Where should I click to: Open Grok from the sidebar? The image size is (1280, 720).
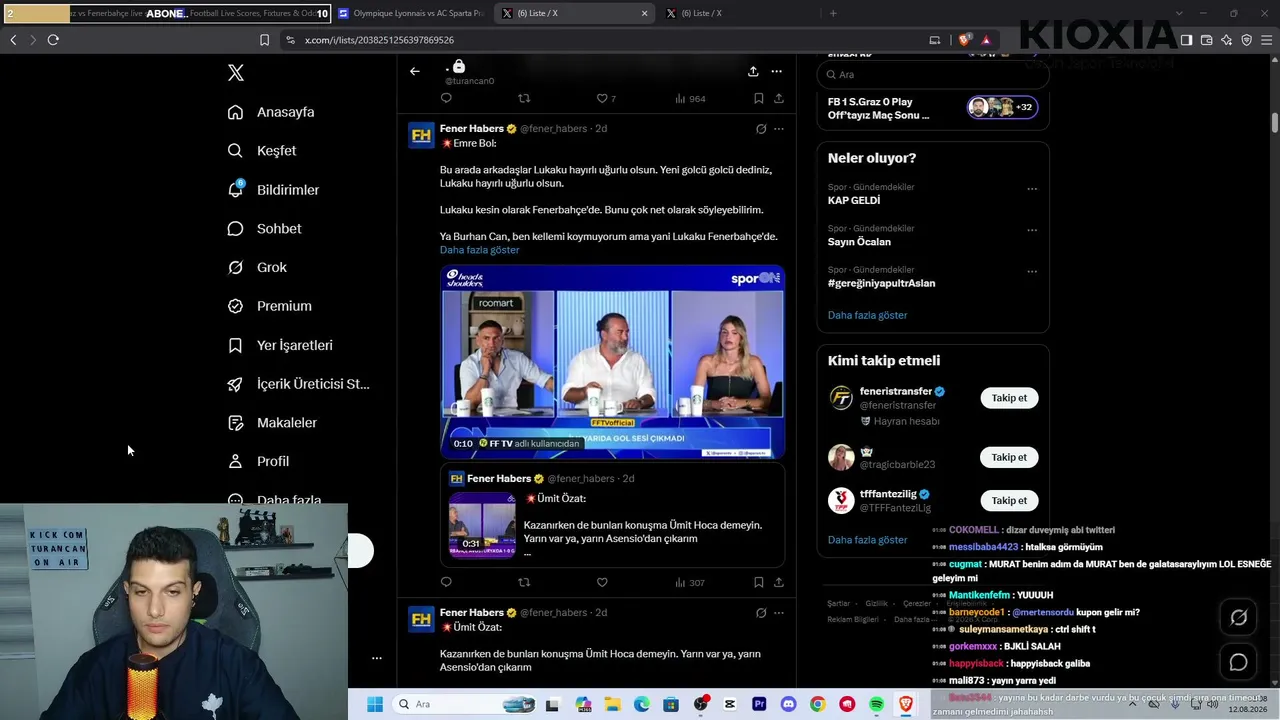[257, 267]
